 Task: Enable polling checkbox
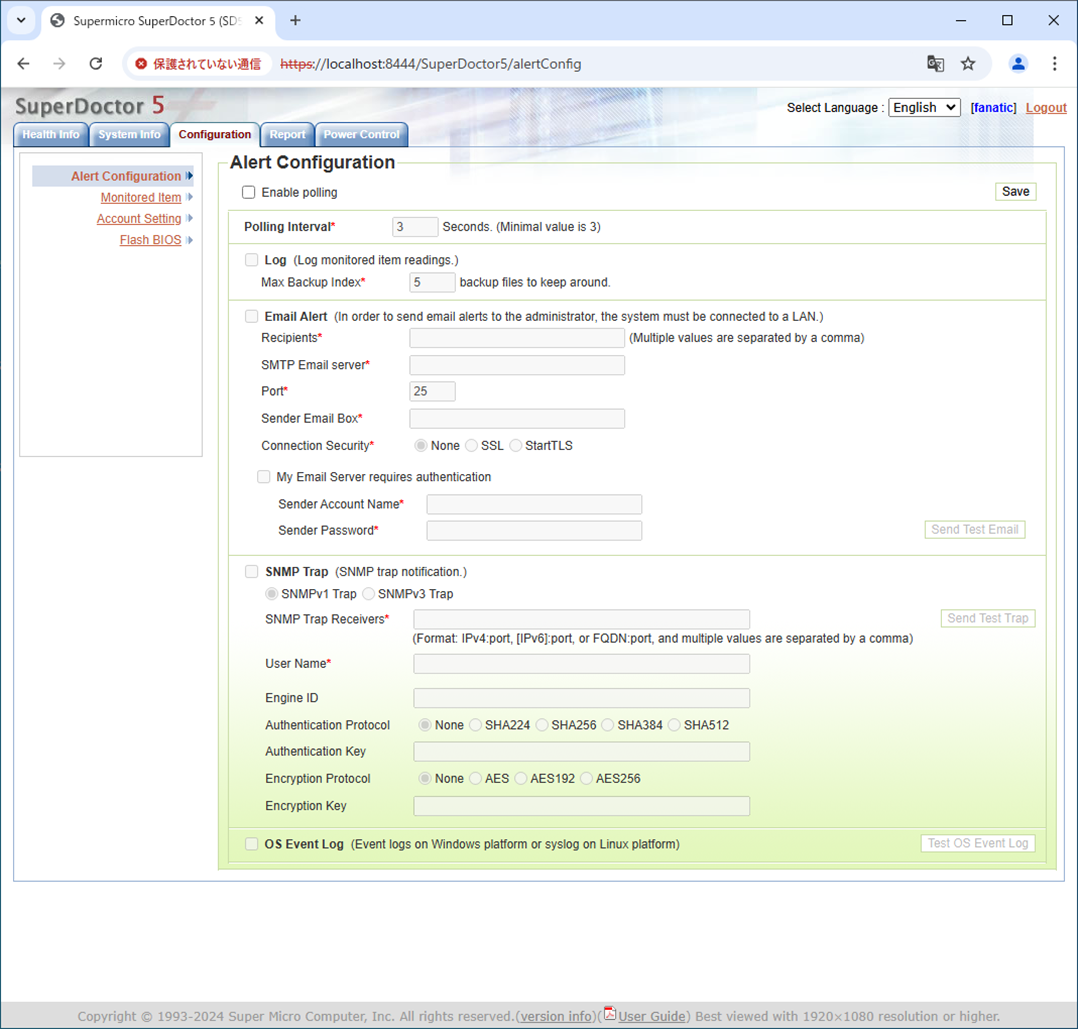click(x=249, y=192)
